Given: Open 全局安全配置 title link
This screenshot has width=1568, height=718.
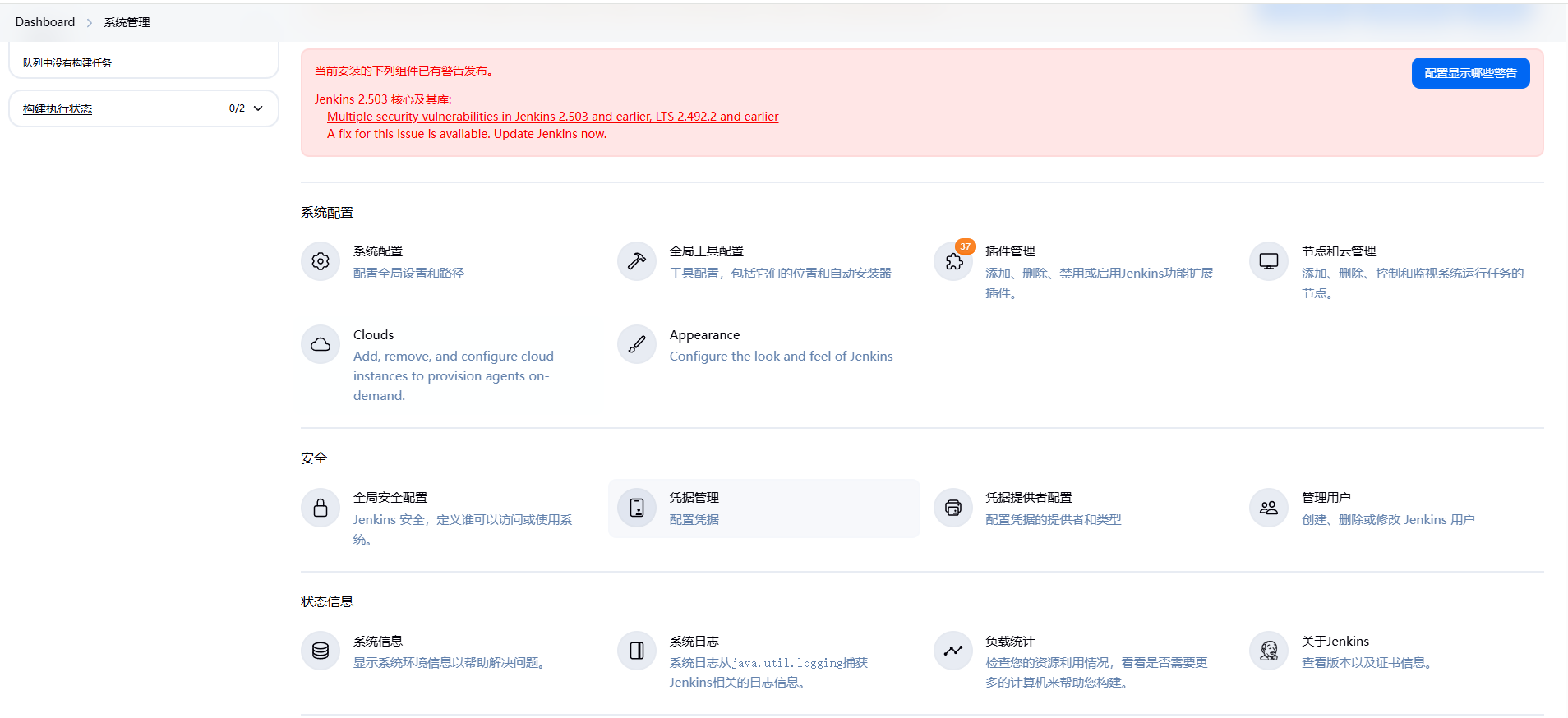Looking at the screenshot, I should point(390,498).
